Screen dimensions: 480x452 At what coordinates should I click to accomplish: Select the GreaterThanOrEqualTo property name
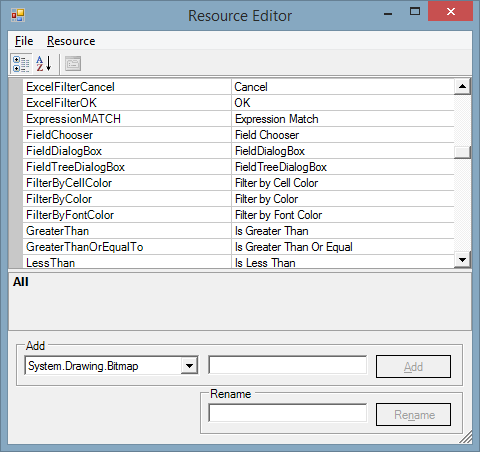[85, 247]
